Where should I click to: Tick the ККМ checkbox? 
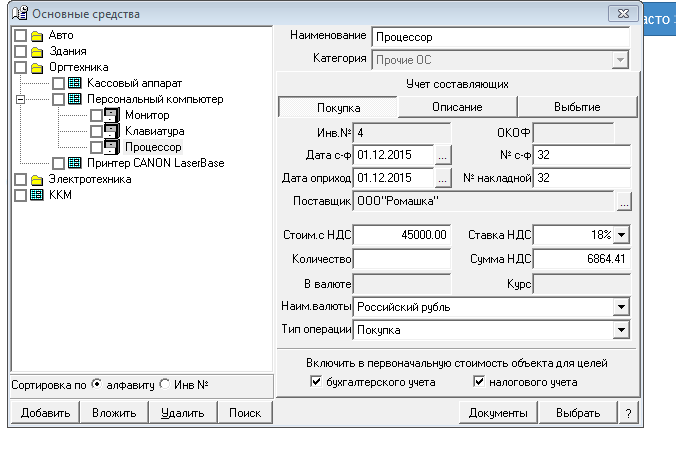[20, 195]
